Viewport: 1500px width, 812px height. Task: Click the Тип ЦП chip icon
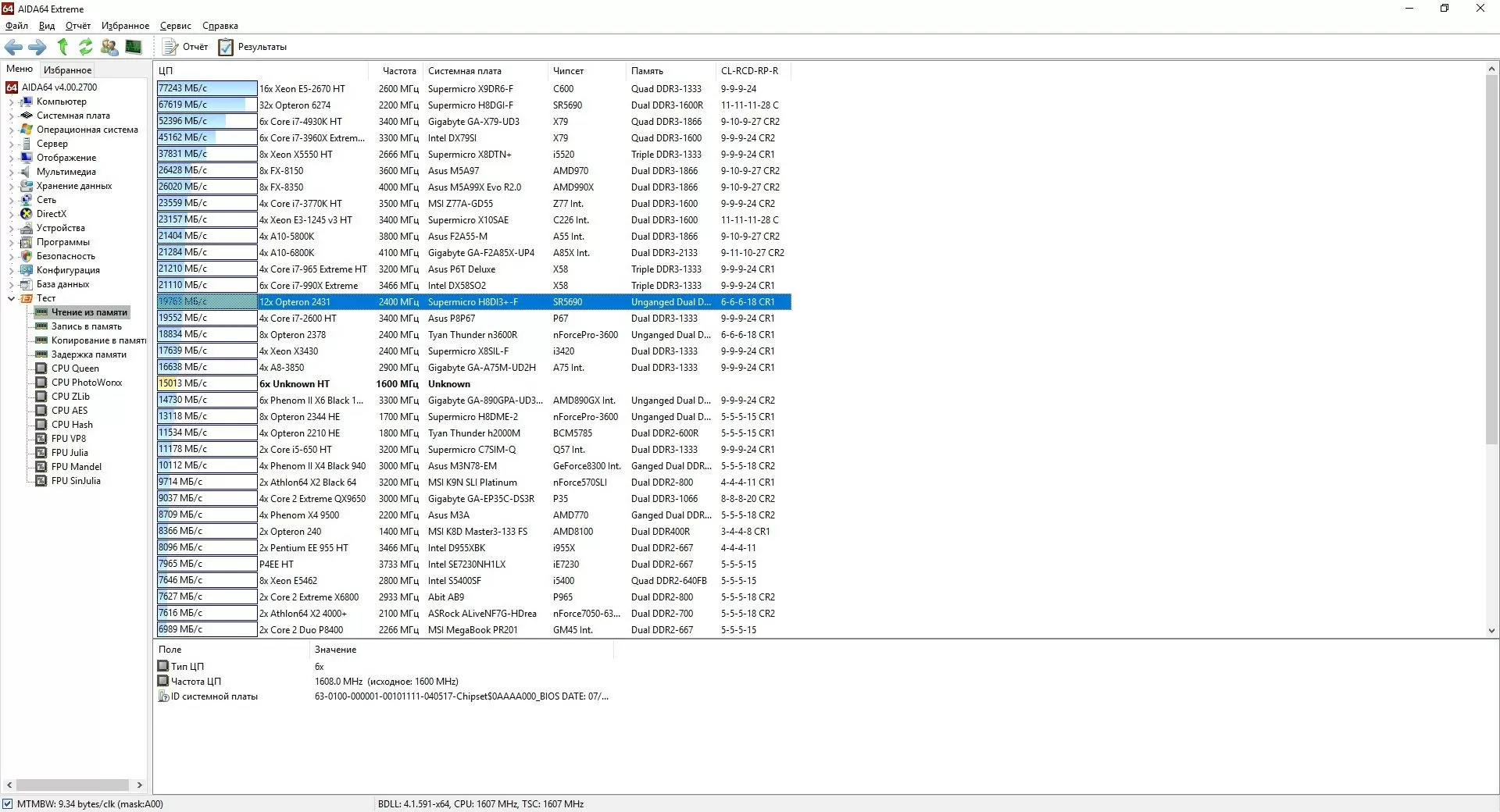click(x=163, y=666)
